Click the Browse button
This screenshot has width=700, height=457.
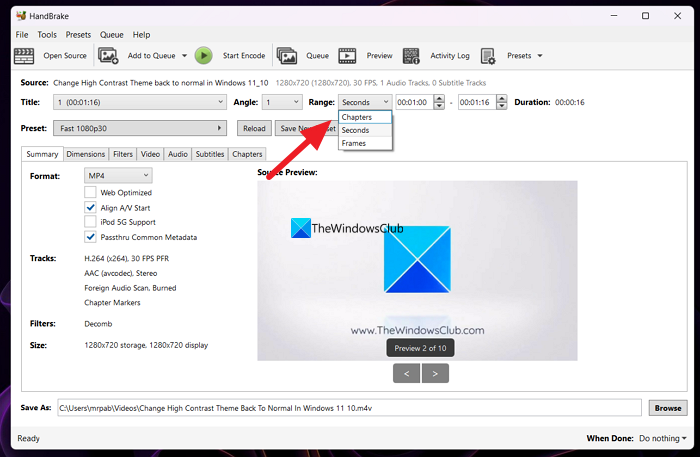(x=668, y=408)
